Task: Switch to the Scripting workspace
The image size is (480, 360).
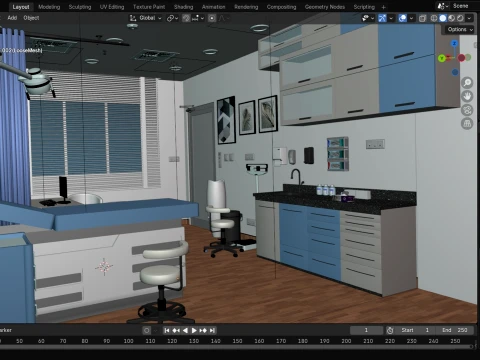Action: pos(364,7)
